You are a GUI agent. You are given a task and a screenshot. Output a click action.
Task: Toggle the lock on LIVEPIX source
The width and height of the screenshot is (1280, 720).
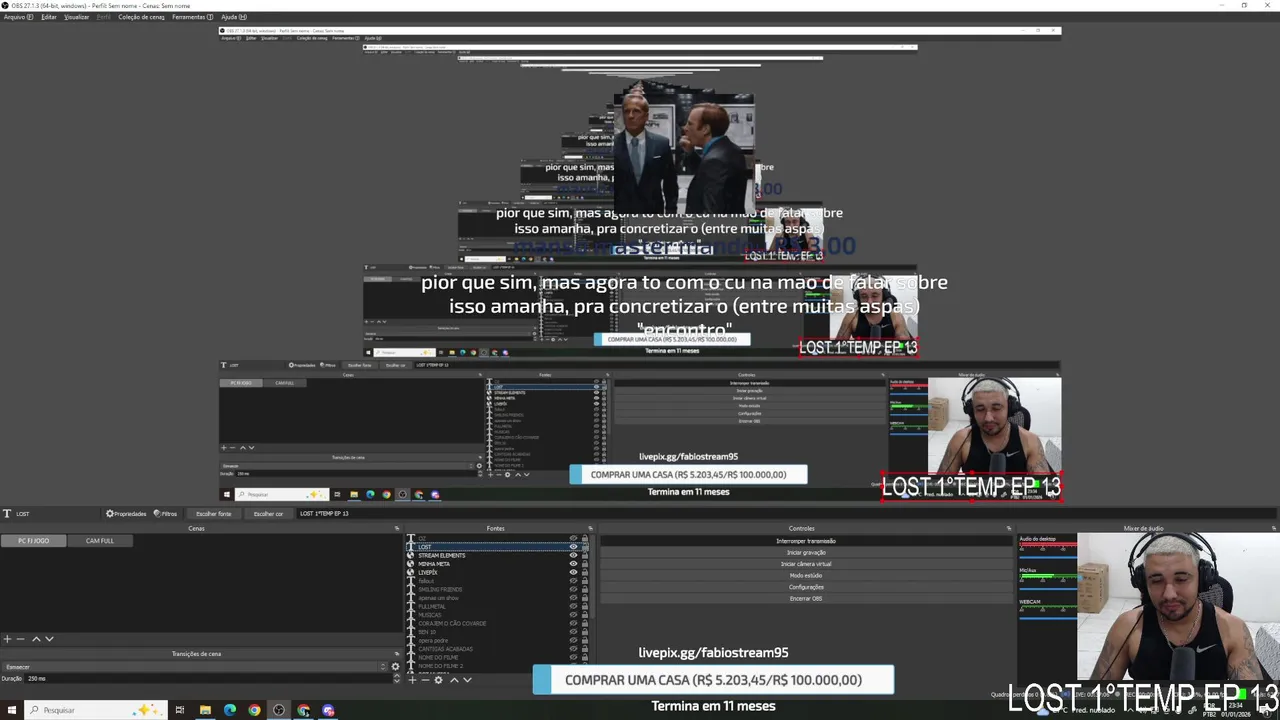pos(585,572)
